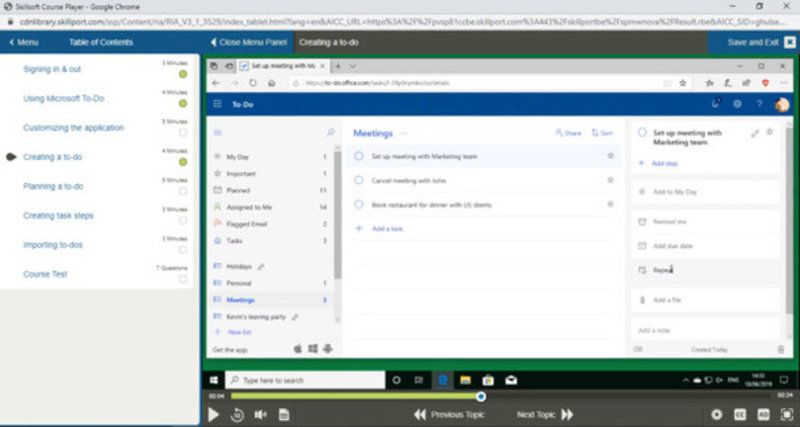Click the video progress slider handle

pos(481,396)
